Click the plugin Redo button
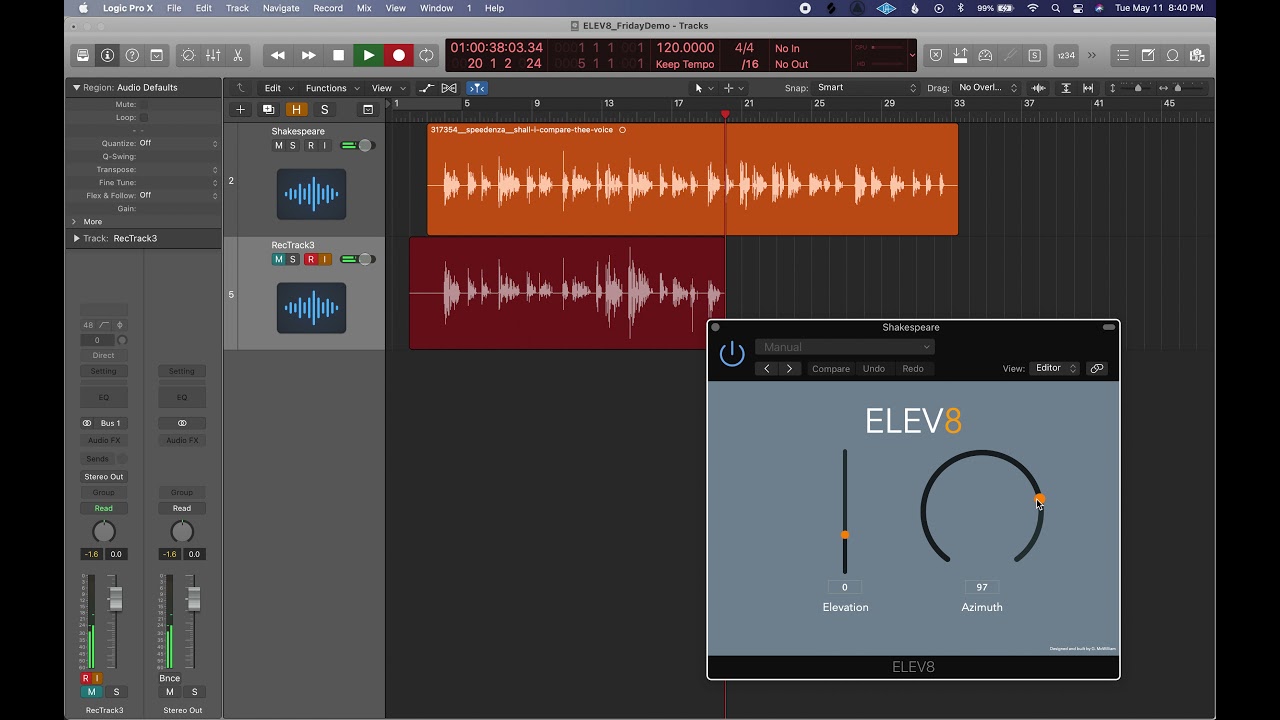The image size is (1280, 720). pos(913,369)
